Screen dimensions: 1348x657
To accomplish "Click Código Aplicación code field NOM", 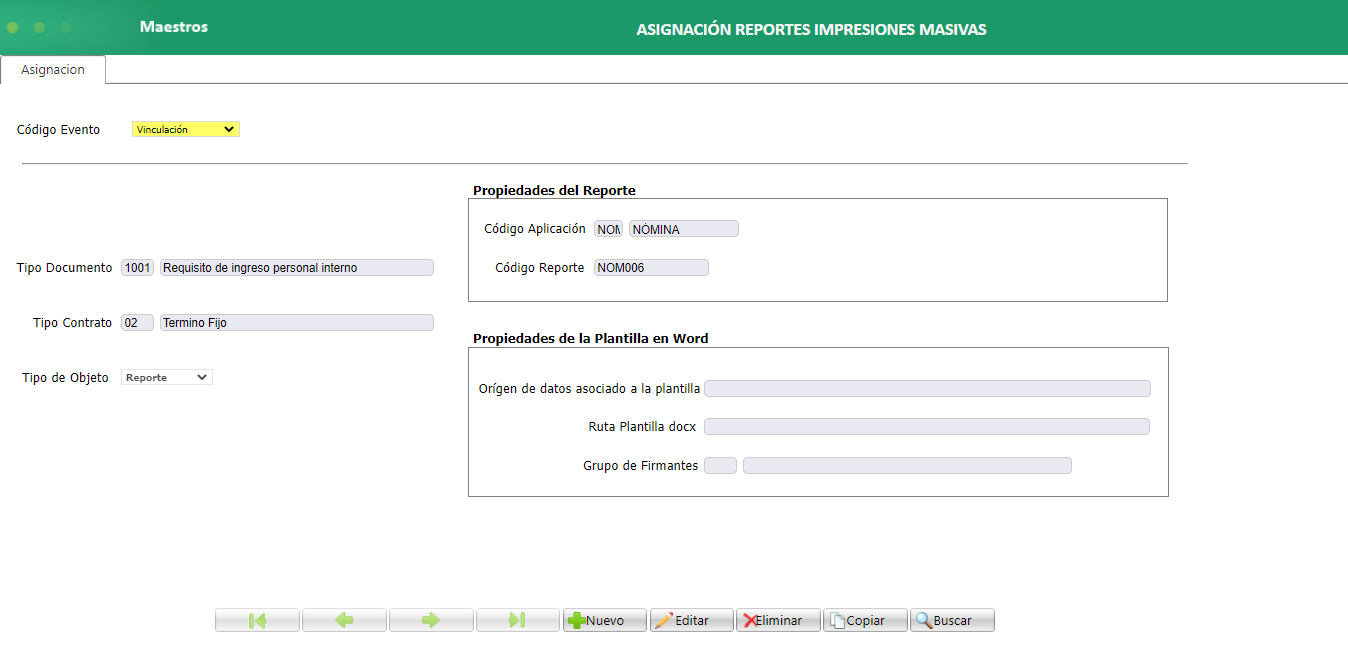I will pyautogui.click(x=608, y=229).
